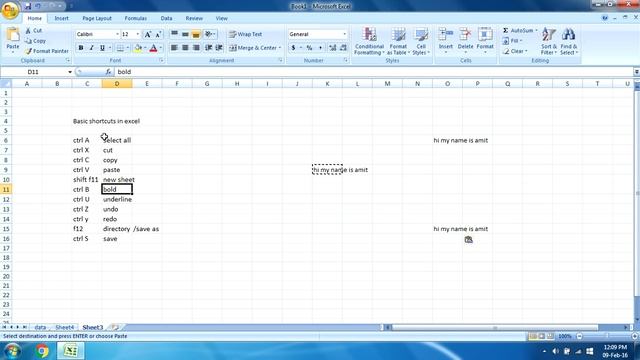Enable Wrap Text

click(245, 34)
